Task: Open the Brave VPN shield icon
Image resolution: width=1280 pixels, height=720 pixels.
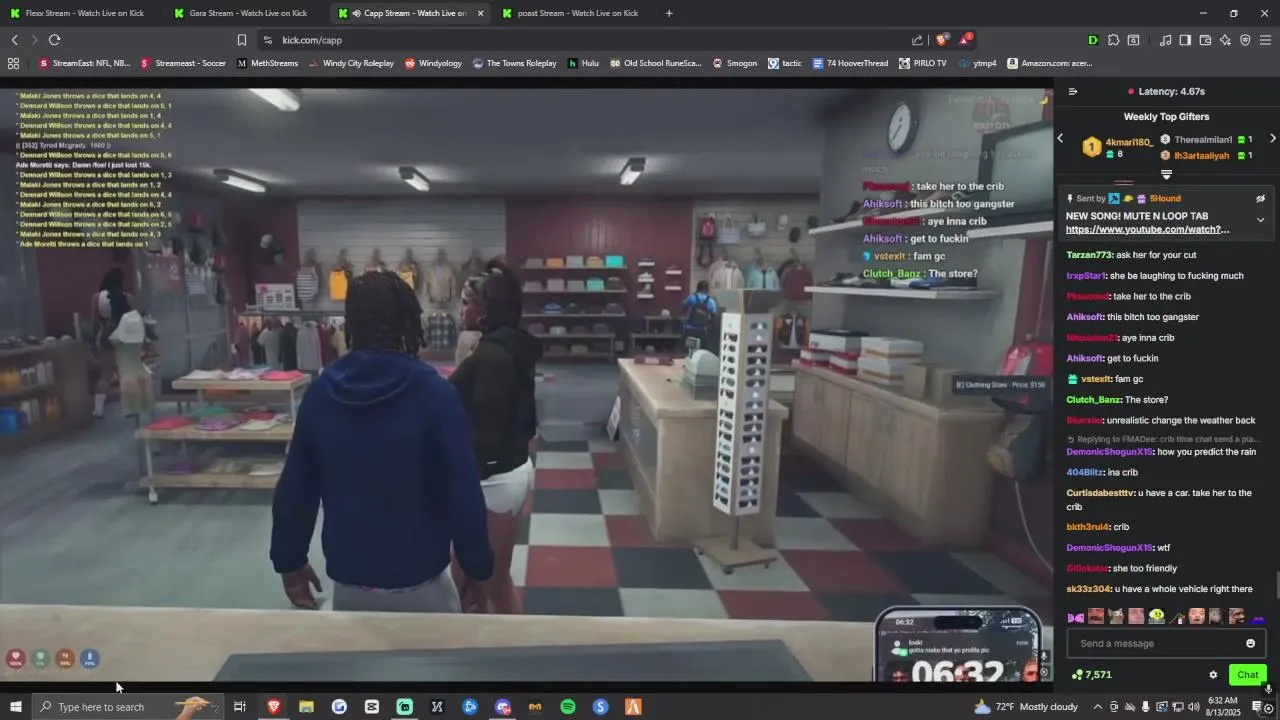Action: (x=1245, y=40)
